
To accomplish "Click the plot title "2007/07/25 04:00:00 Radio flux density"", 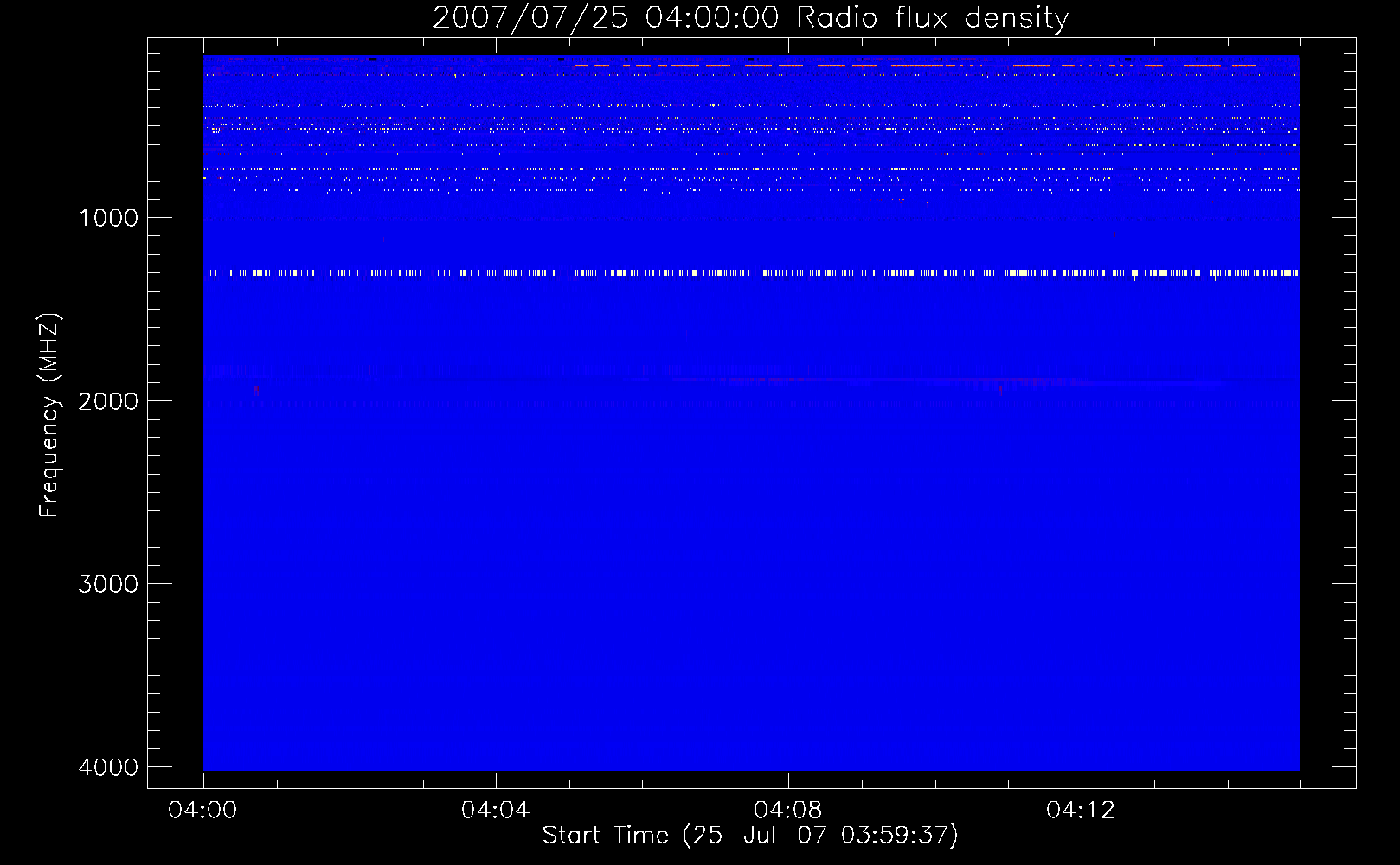I will click(750, 17).
